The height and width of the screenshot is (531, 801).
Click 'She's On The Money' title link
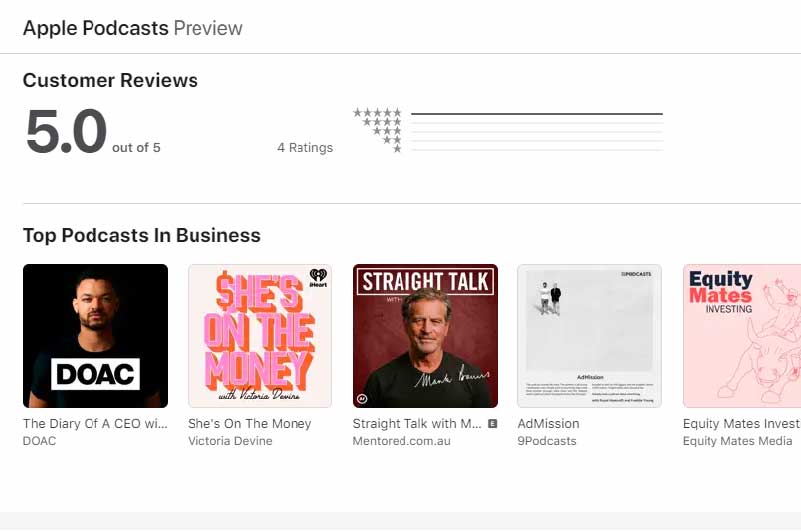coord(249,424)
